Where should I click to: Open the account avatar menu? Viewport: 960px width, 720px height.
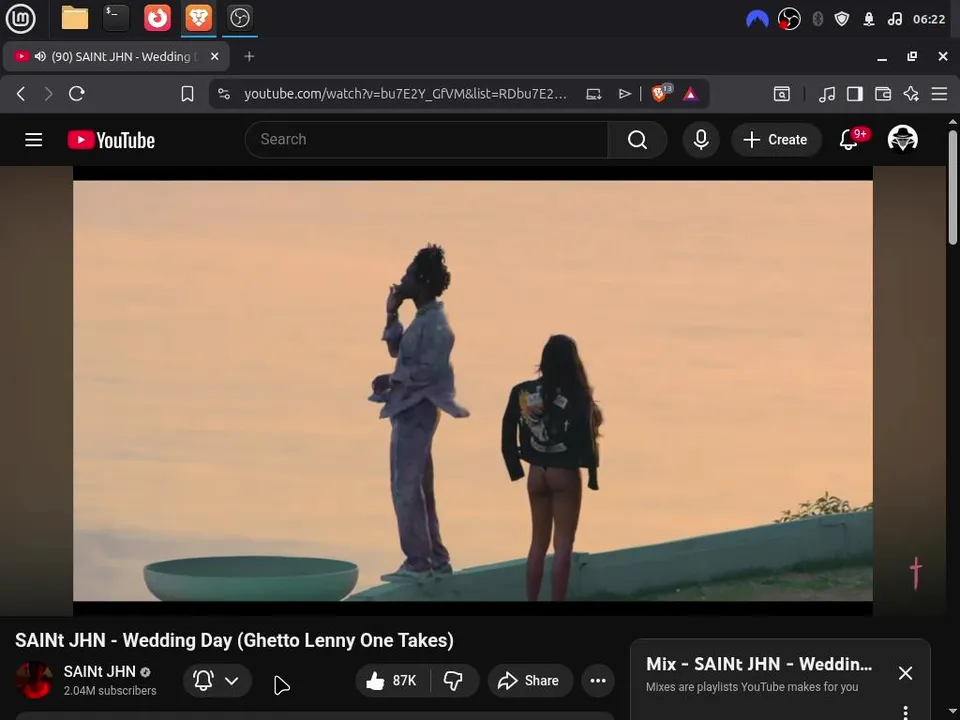click(902, 139)
